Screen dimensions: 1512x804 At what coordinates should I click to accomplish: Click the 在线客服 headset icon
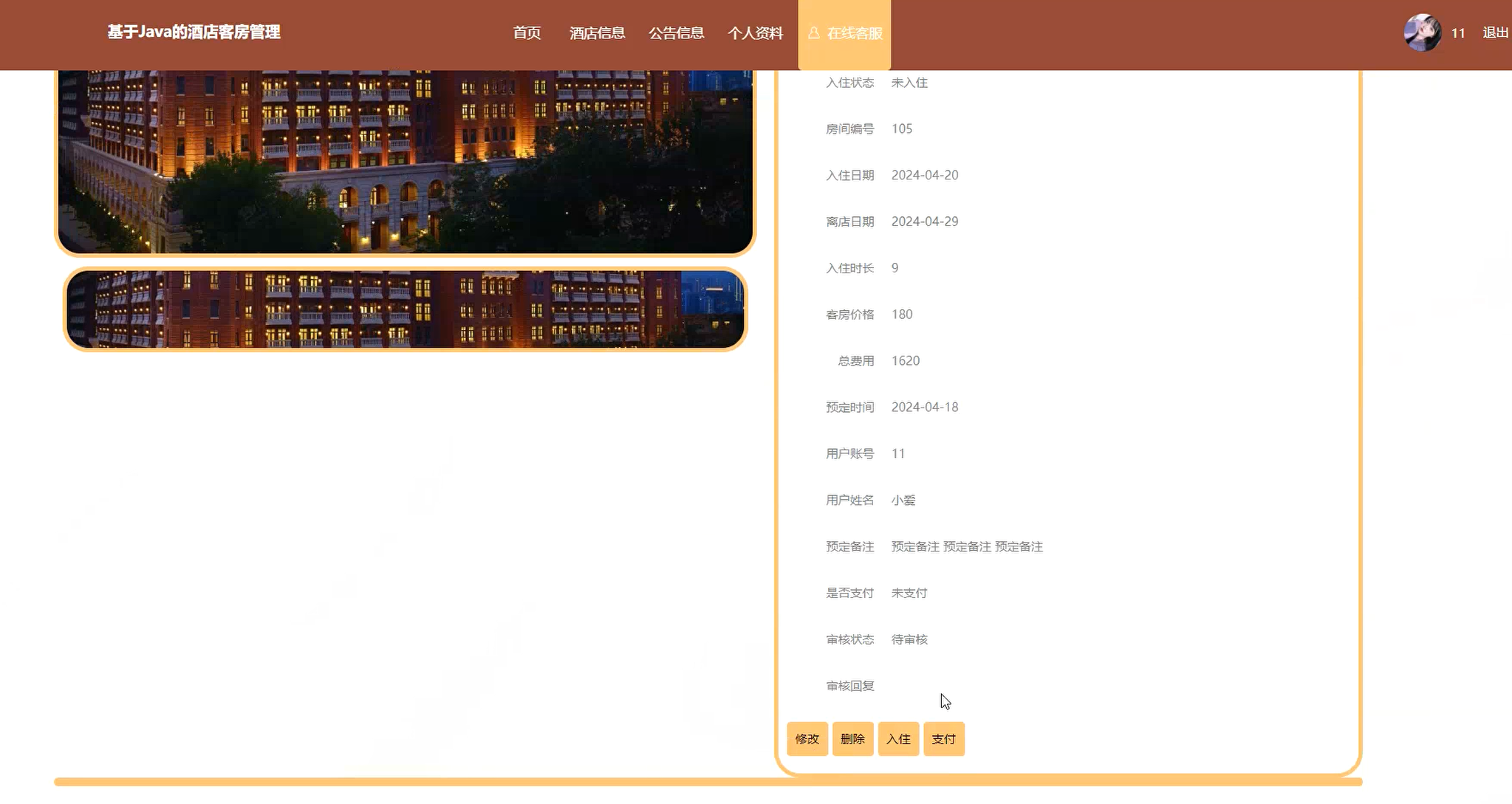(813, 33)
